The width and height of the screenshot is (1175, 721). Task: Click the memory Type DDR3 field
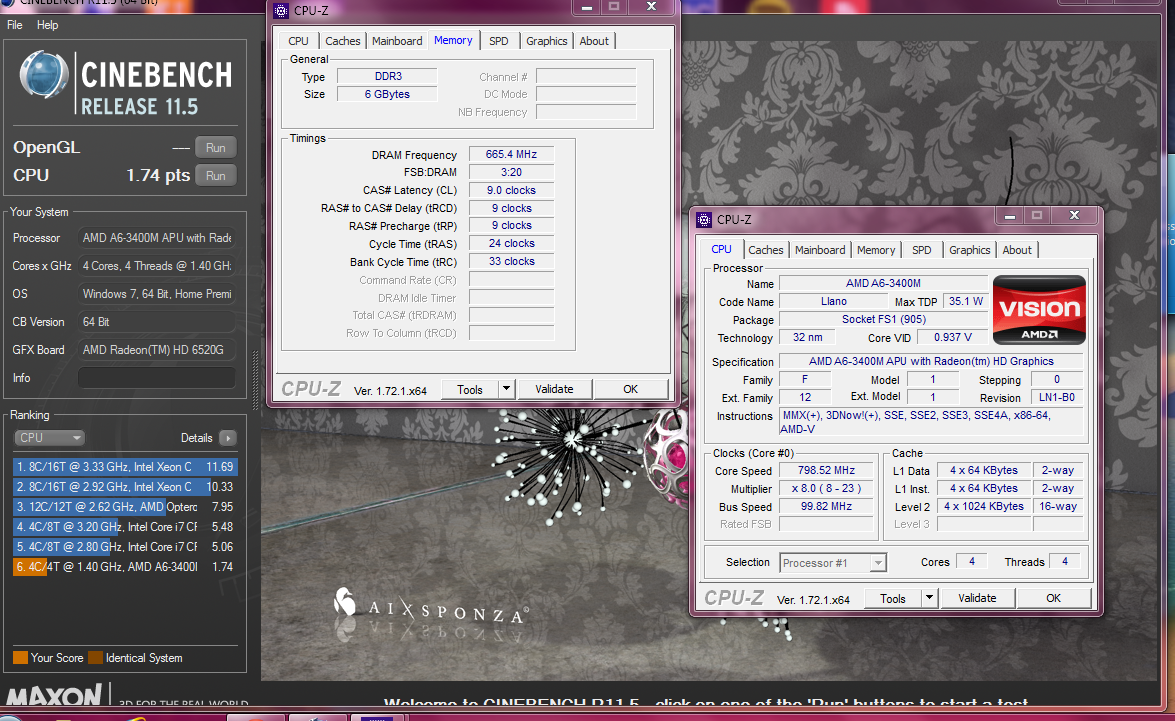(x=387, y=76)
